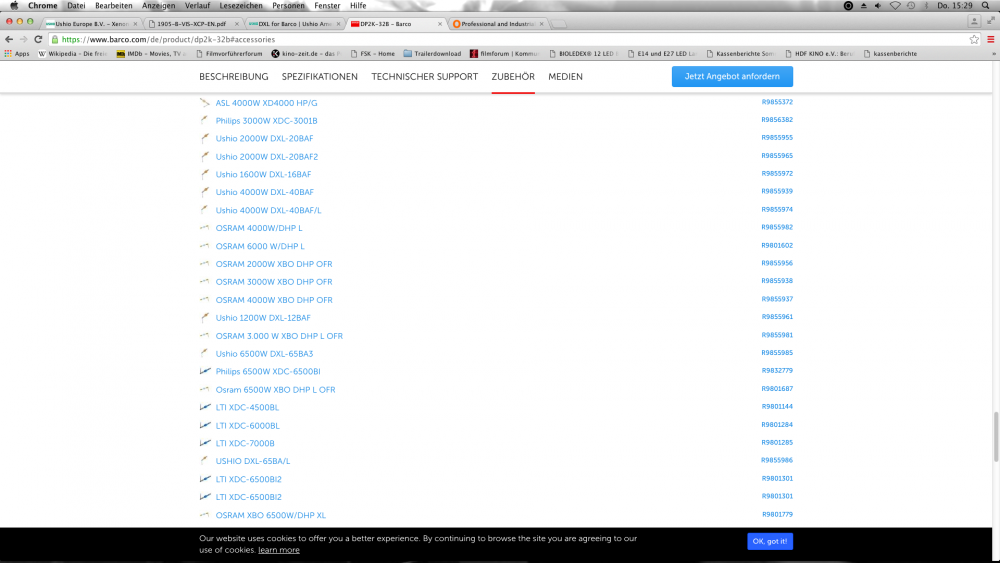Screen dimensions: 1000x563
Task: Open the Verlauf menu in menu bar
Action: [197, 6]
